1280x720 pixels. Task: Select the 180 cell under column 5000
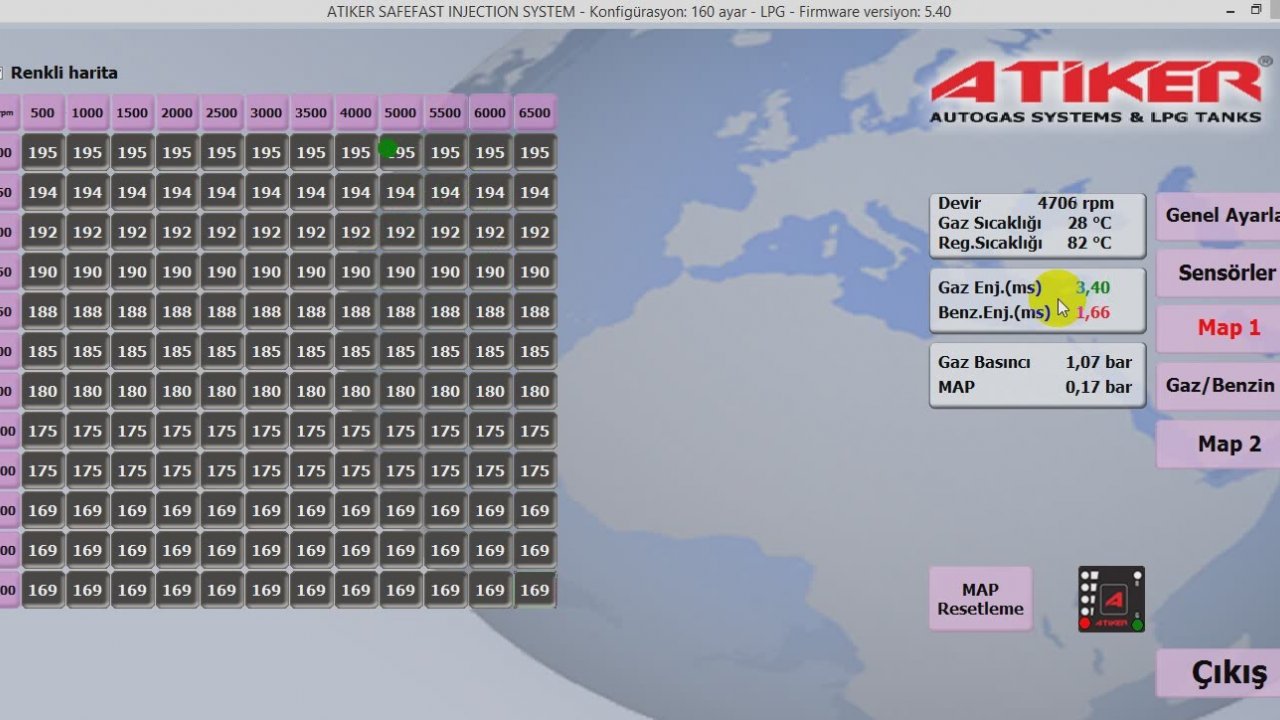point(400,391)
